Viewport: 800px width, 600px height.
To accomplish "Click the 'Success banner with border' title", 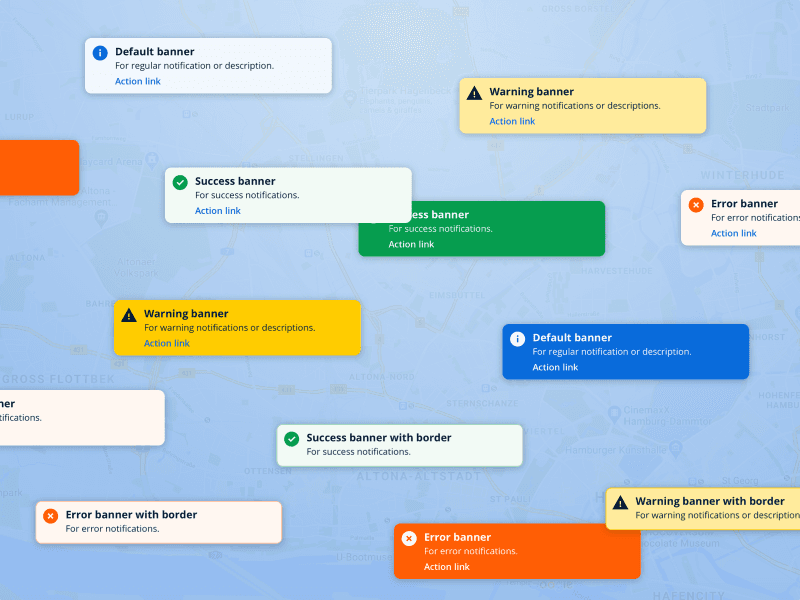I will point(379,438).
